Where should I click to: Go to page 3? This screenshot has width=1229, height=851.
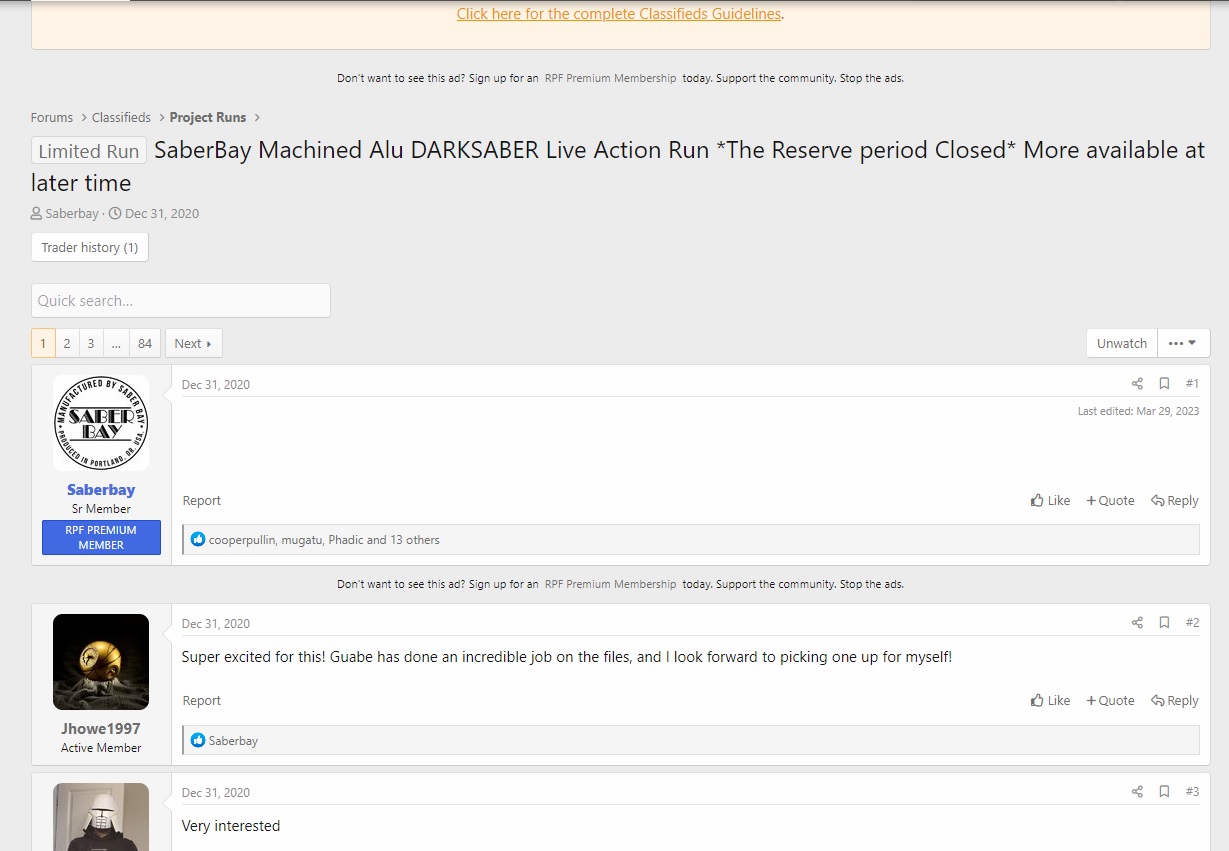91,343
